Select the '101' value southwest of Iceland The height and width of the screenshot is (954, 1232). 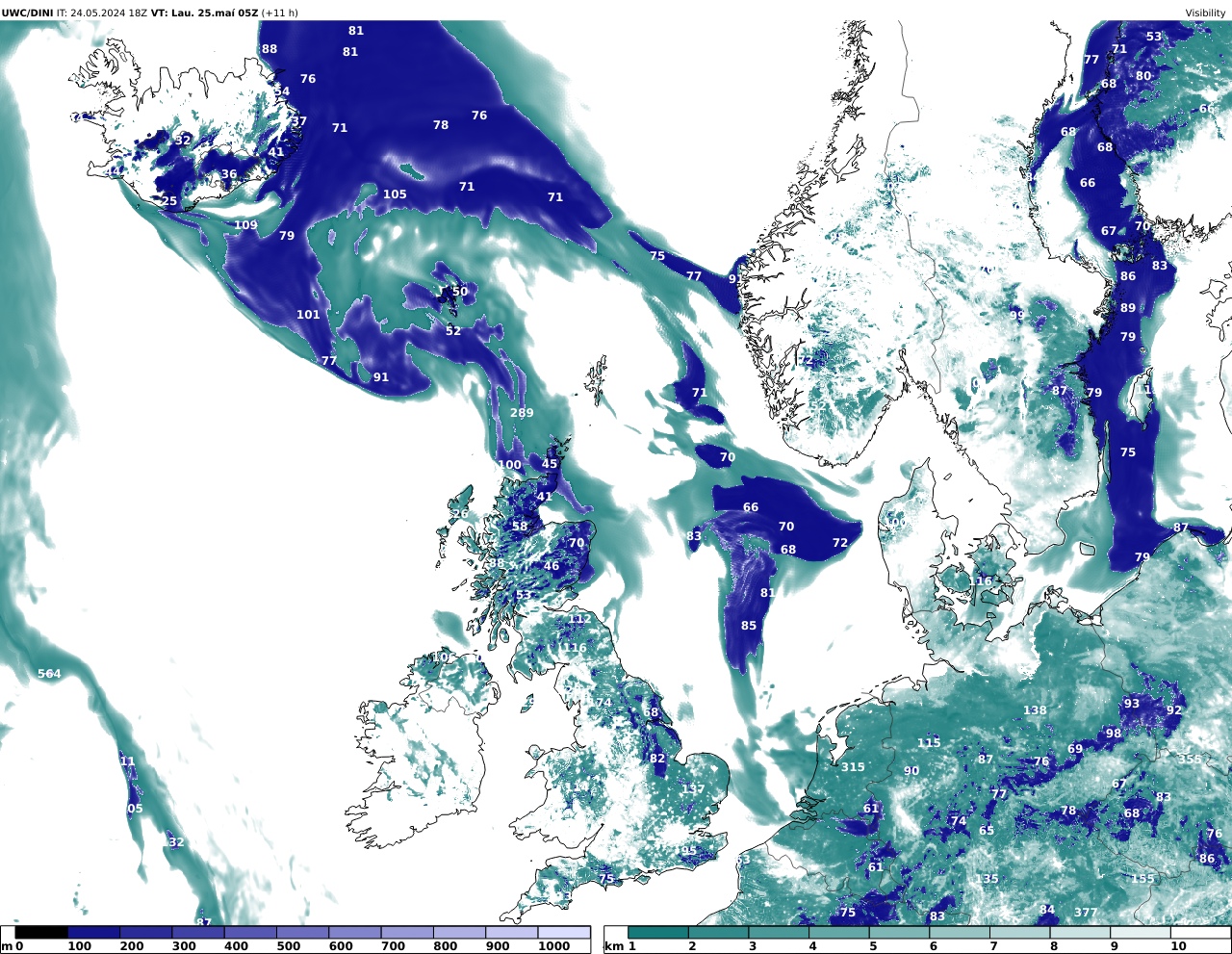[308, 315]
